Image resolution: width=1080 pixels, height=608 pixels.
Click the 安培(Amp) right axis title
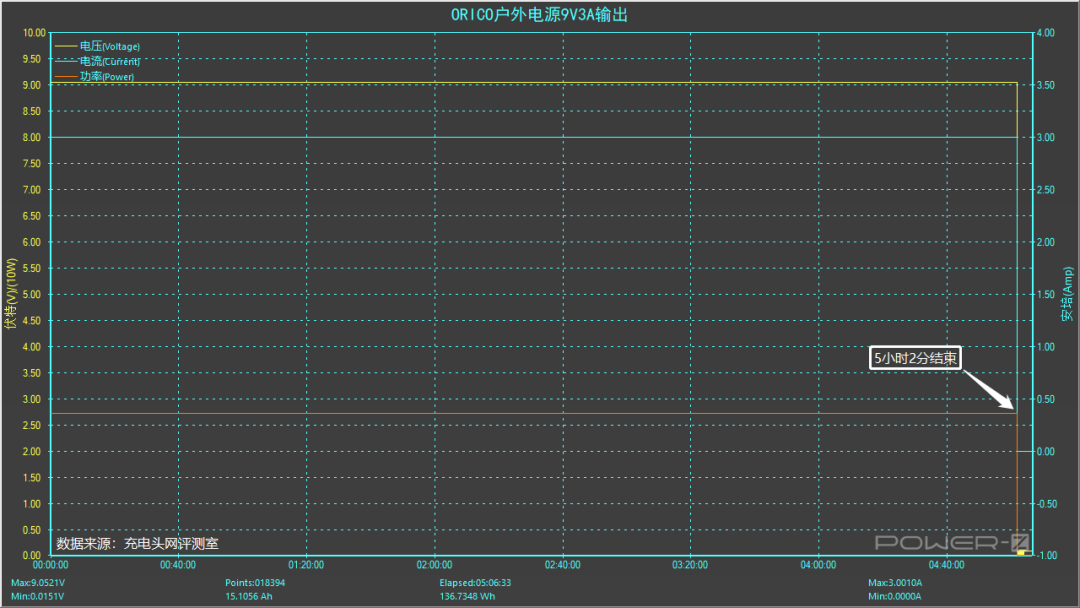coord(1067,294)
